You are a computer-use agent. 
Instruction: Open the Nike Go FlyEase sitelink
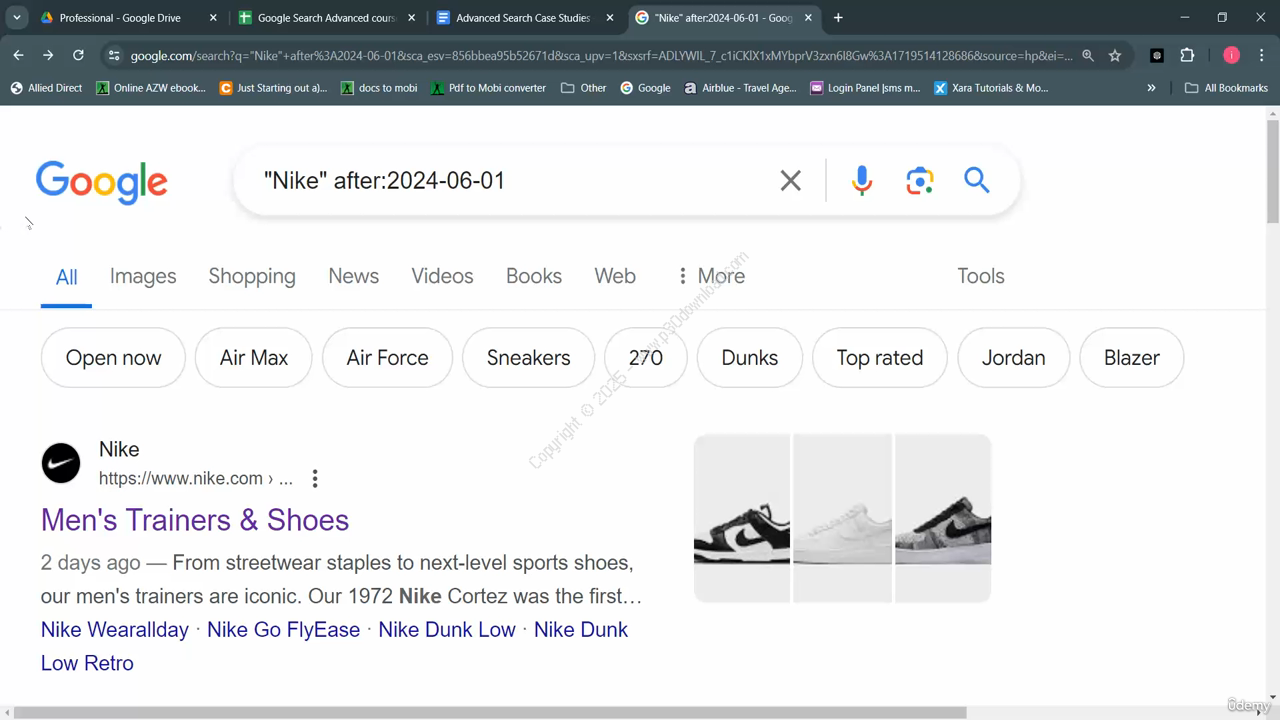pos(283,630)
